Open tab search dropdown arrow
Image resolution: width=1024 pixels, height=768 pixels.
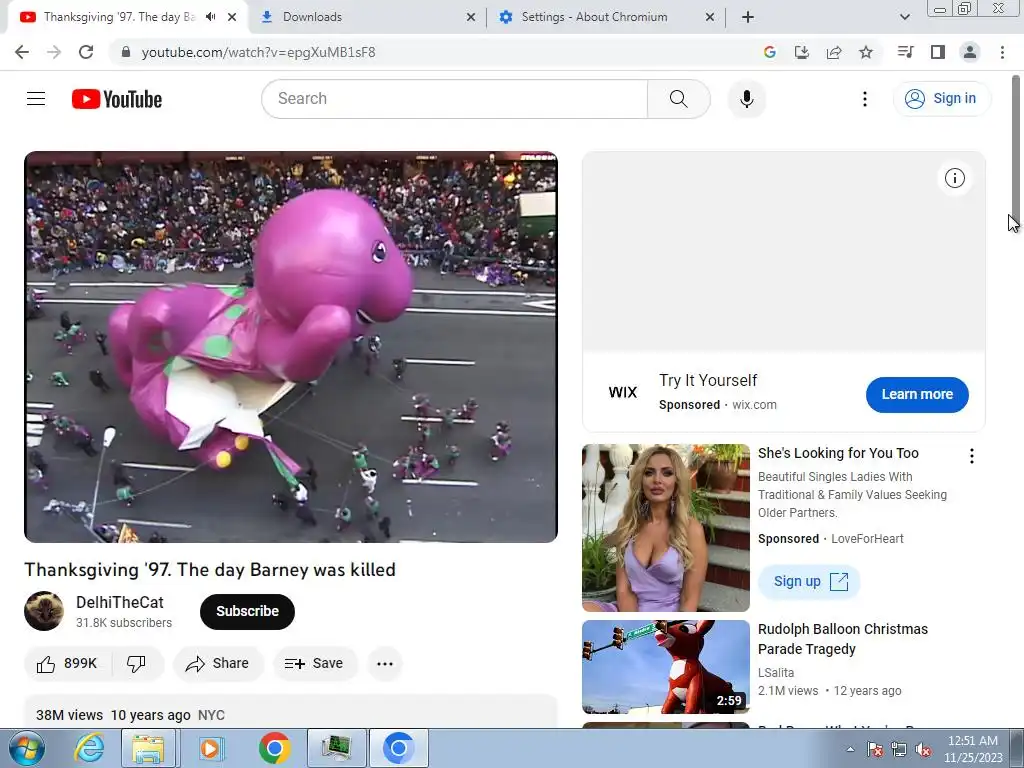coord(904,17)
